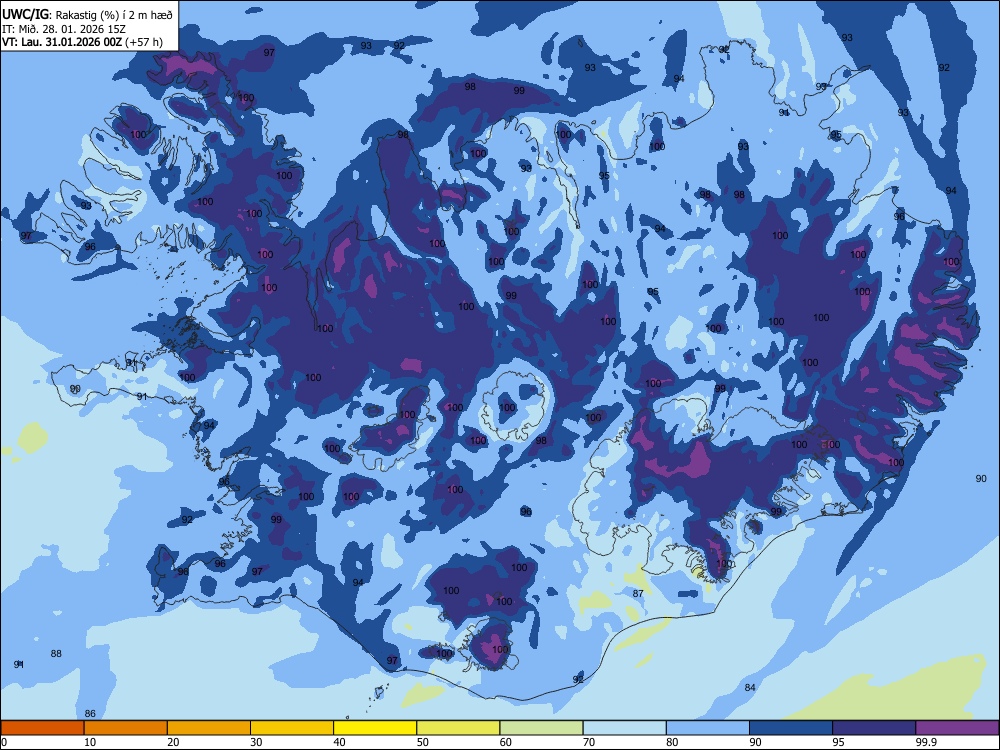Click the '86' humidity value on the map
Image resolution: width=1000 pixels, height=750 pixels.
90,714
